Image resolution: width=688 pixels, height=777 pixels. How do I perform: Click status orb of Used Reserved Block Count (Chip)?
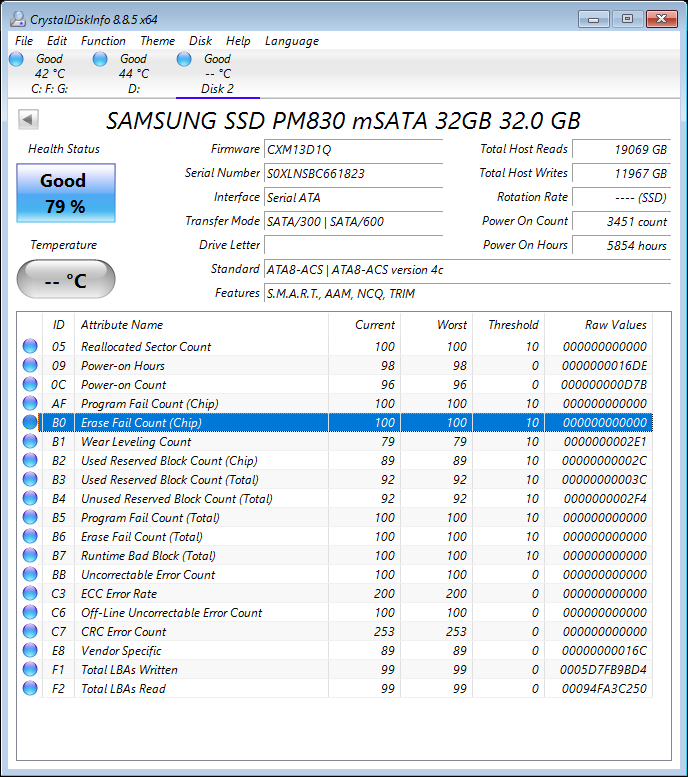30,460
